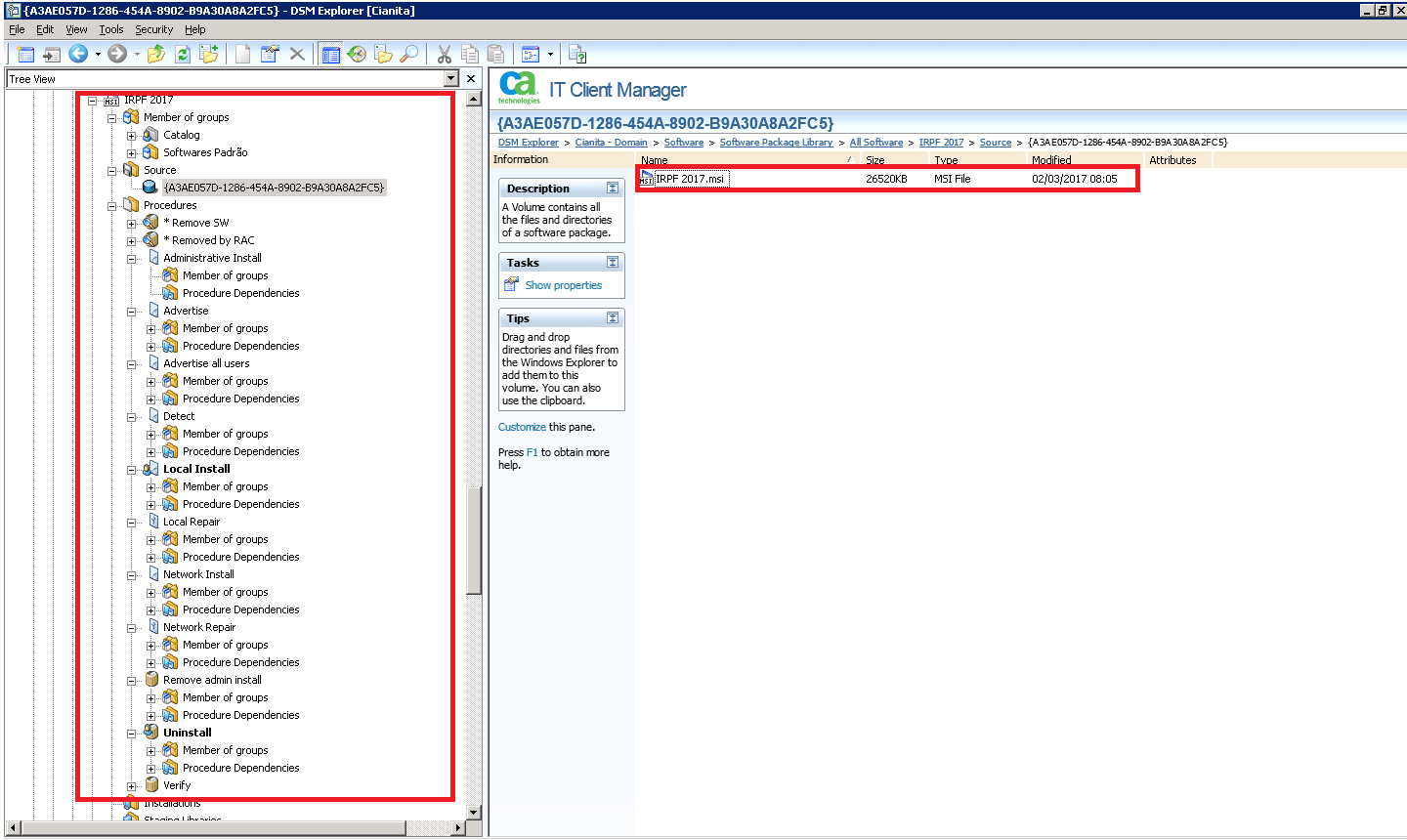This screenshot has height=840, width=1407.
Task: Open the Tree View dropdown
Action: [x=450, y=78]
